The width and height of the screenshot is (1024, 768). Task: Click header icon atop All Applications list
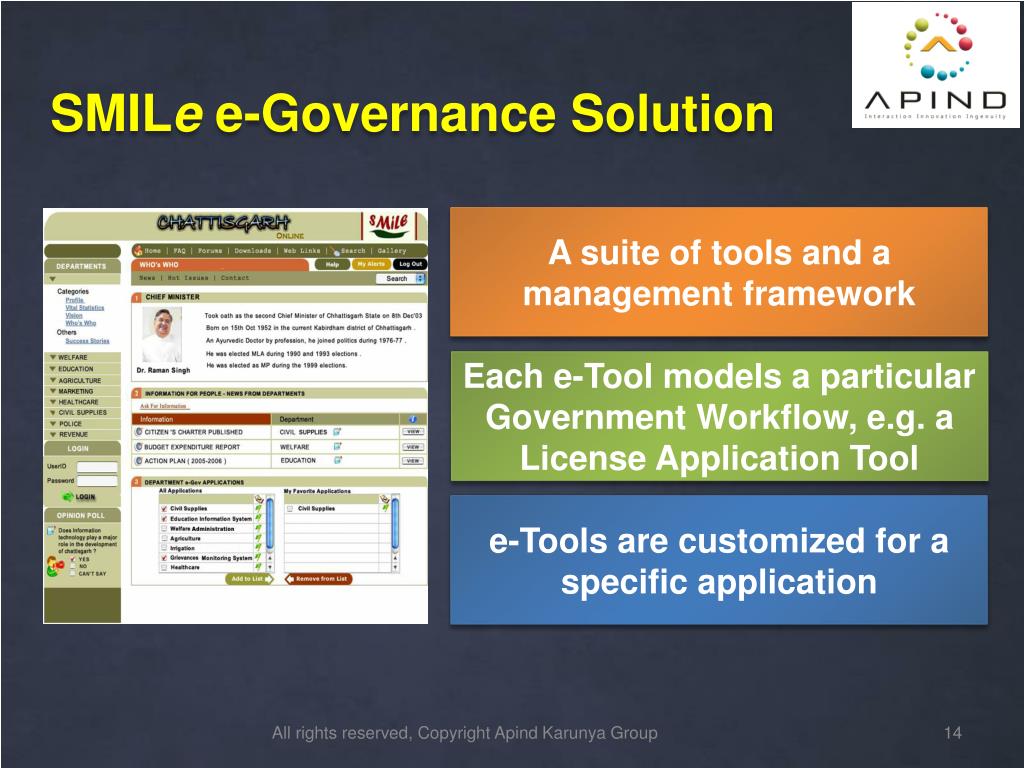tap(259, 499)
